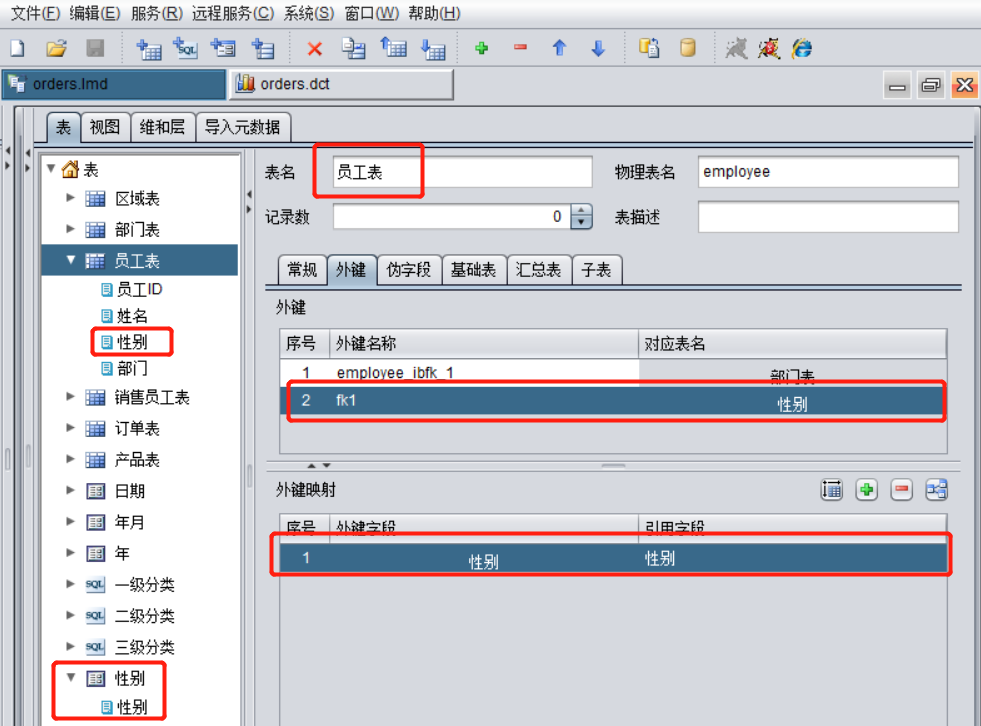Switch to orders.lmd document tab

[x=114, y=84]
